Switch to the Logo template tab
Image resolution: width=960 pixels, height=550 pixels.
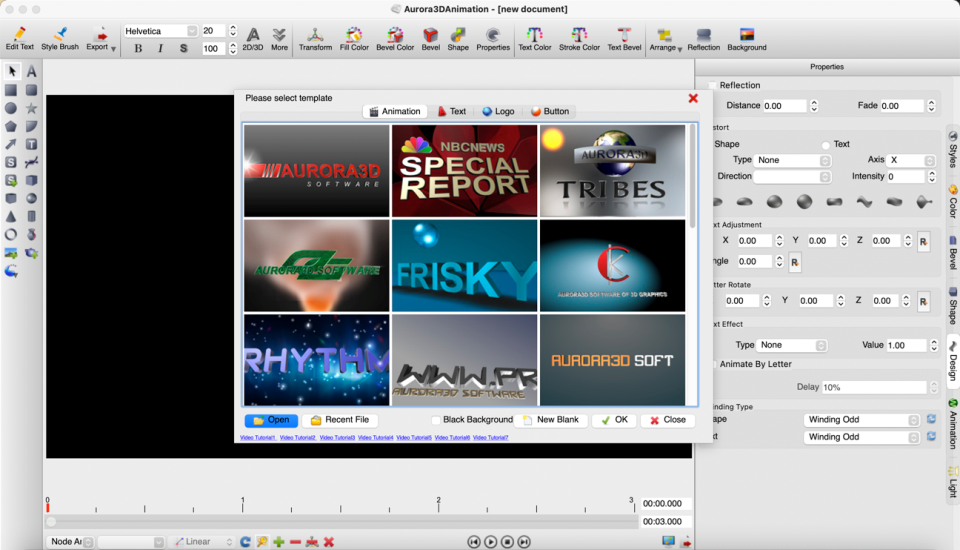click(498, 111)
